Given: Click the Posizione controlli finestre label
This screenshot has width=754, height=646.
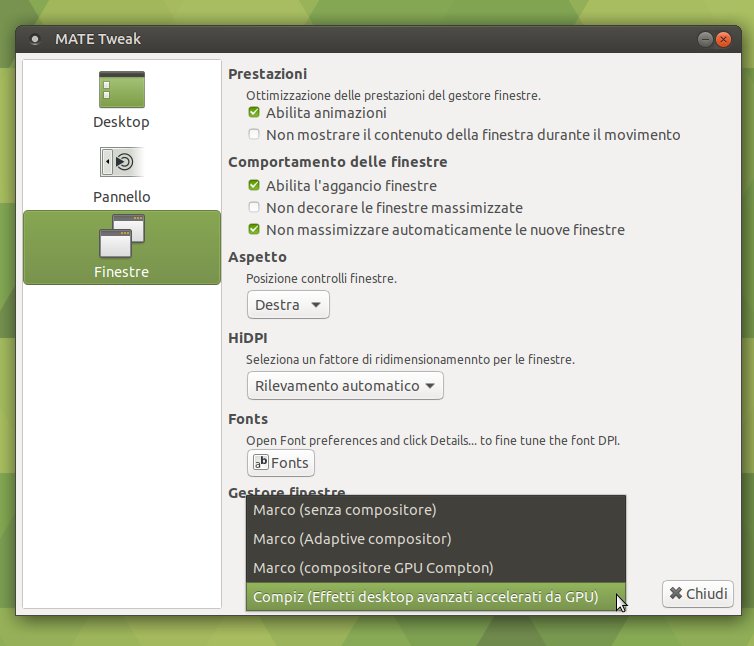Looking at the screenshot, I should (321, 279).
